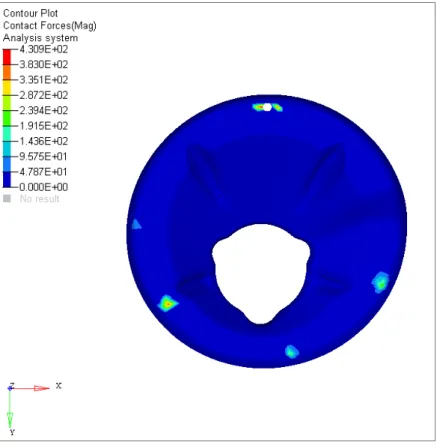
Task: Pick the bottom contact hotspot on disc
Action: (292, 352)
